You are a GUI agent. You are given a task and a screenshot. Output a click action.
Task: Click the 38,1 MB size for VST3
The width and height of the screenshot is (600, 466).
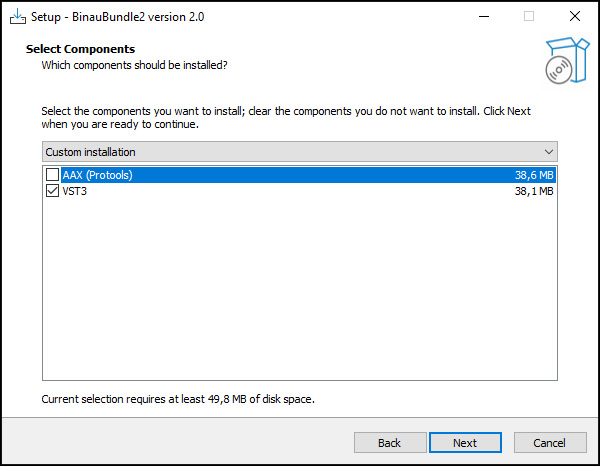pyautogui.click(x=533, y=191)
